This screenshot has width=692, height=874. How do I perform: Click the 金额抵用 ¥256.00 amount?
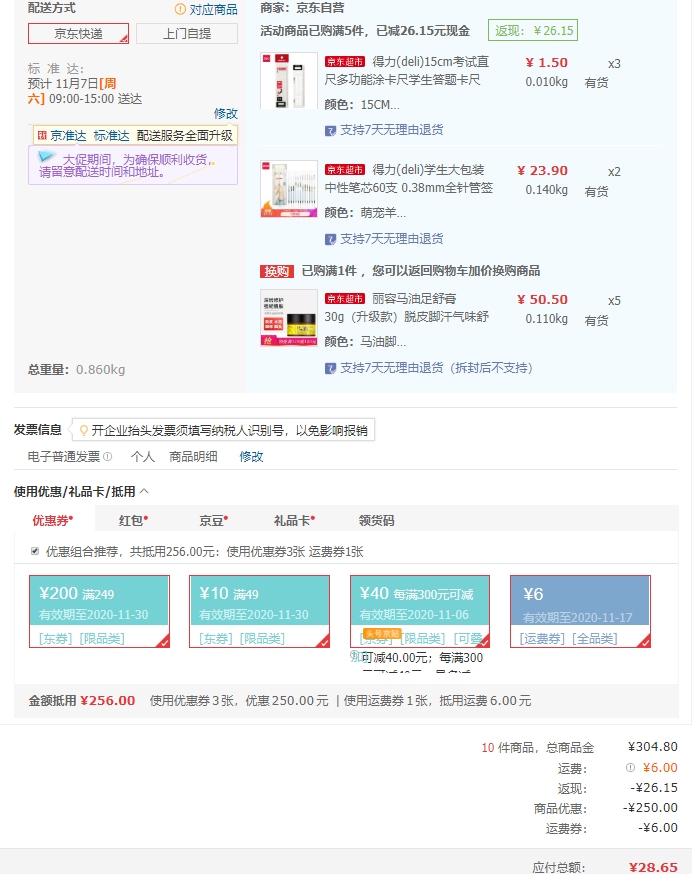pos(108,701)
